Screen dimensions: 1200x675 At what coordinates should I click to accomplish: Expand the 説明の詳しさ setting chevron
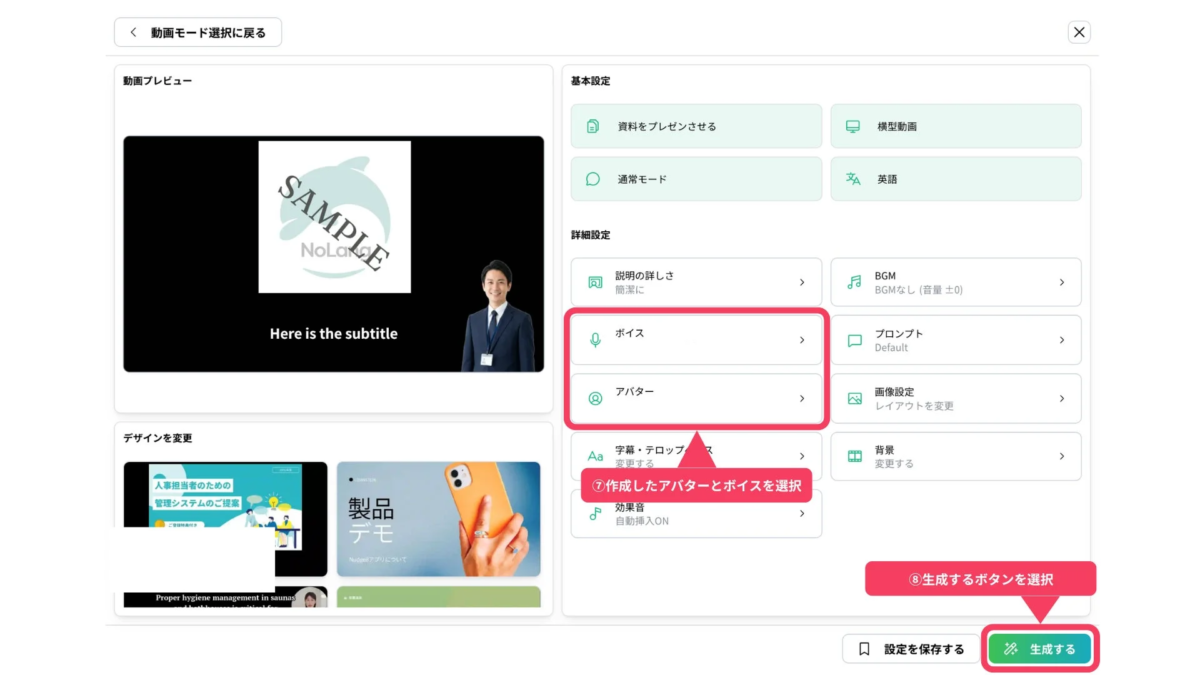(801, 283)
